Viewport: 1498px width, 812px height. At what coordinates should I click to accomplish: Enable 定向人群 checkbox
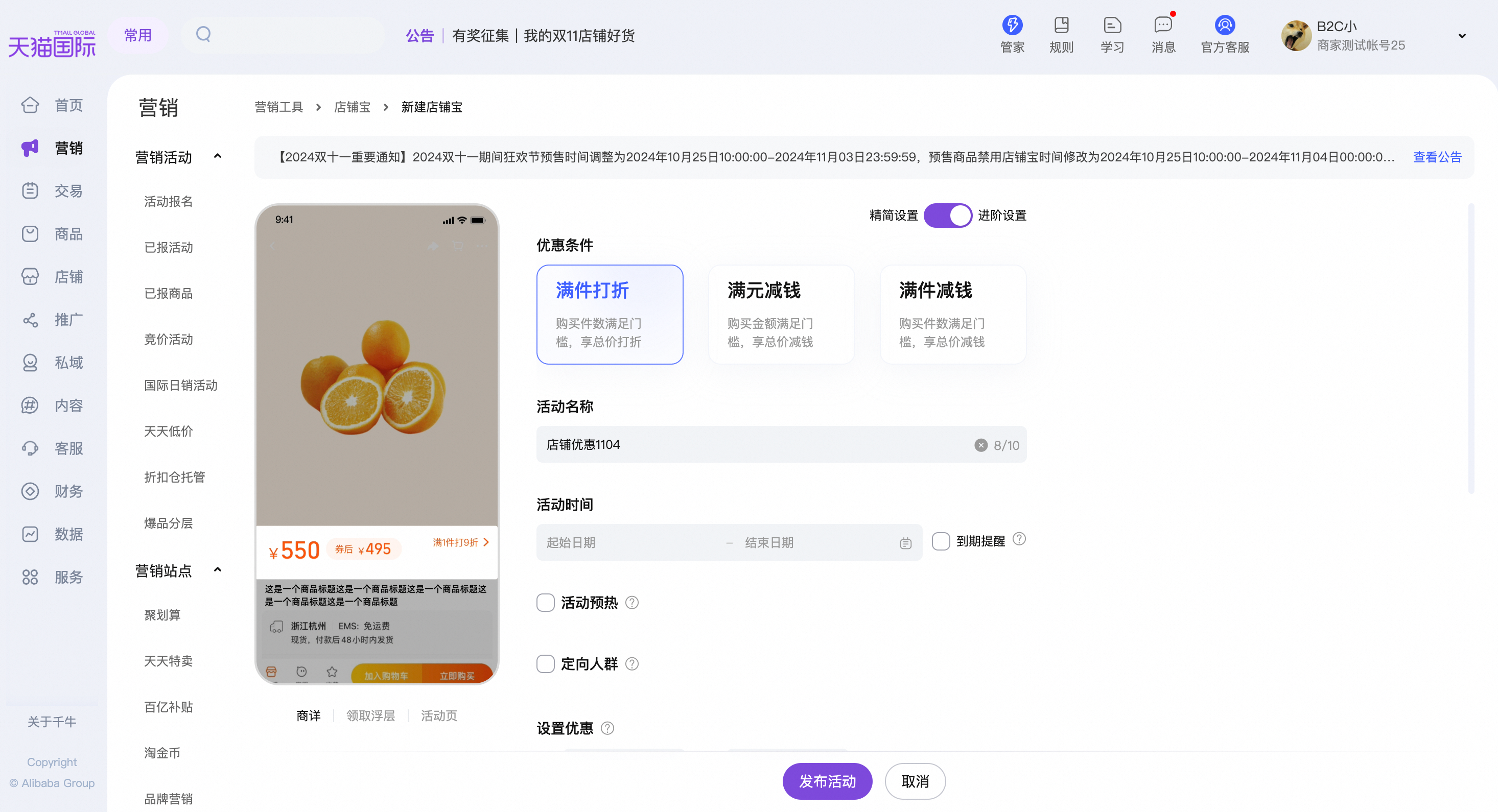[x=546, y=664]
